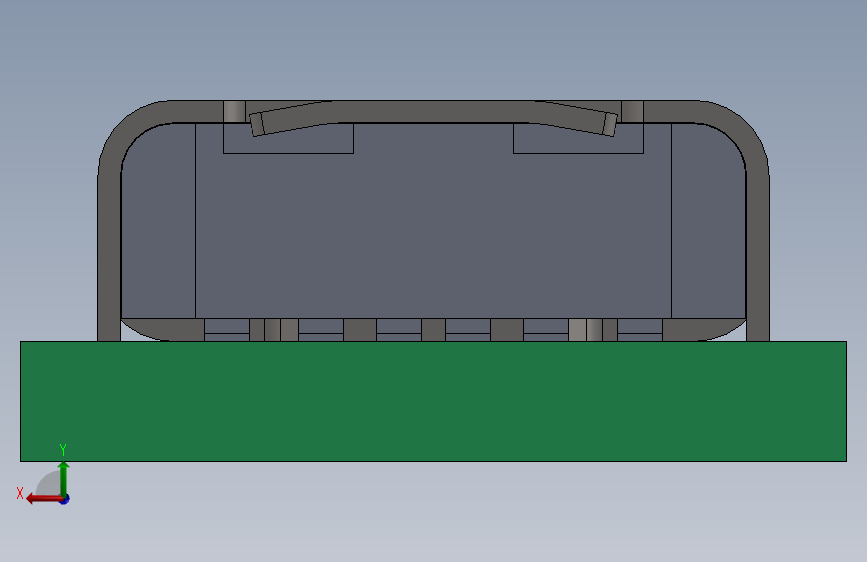Viewport: 867px width, 562px height.
Task: Select the left curved spring tab on shell top
Action: [290, 118]
